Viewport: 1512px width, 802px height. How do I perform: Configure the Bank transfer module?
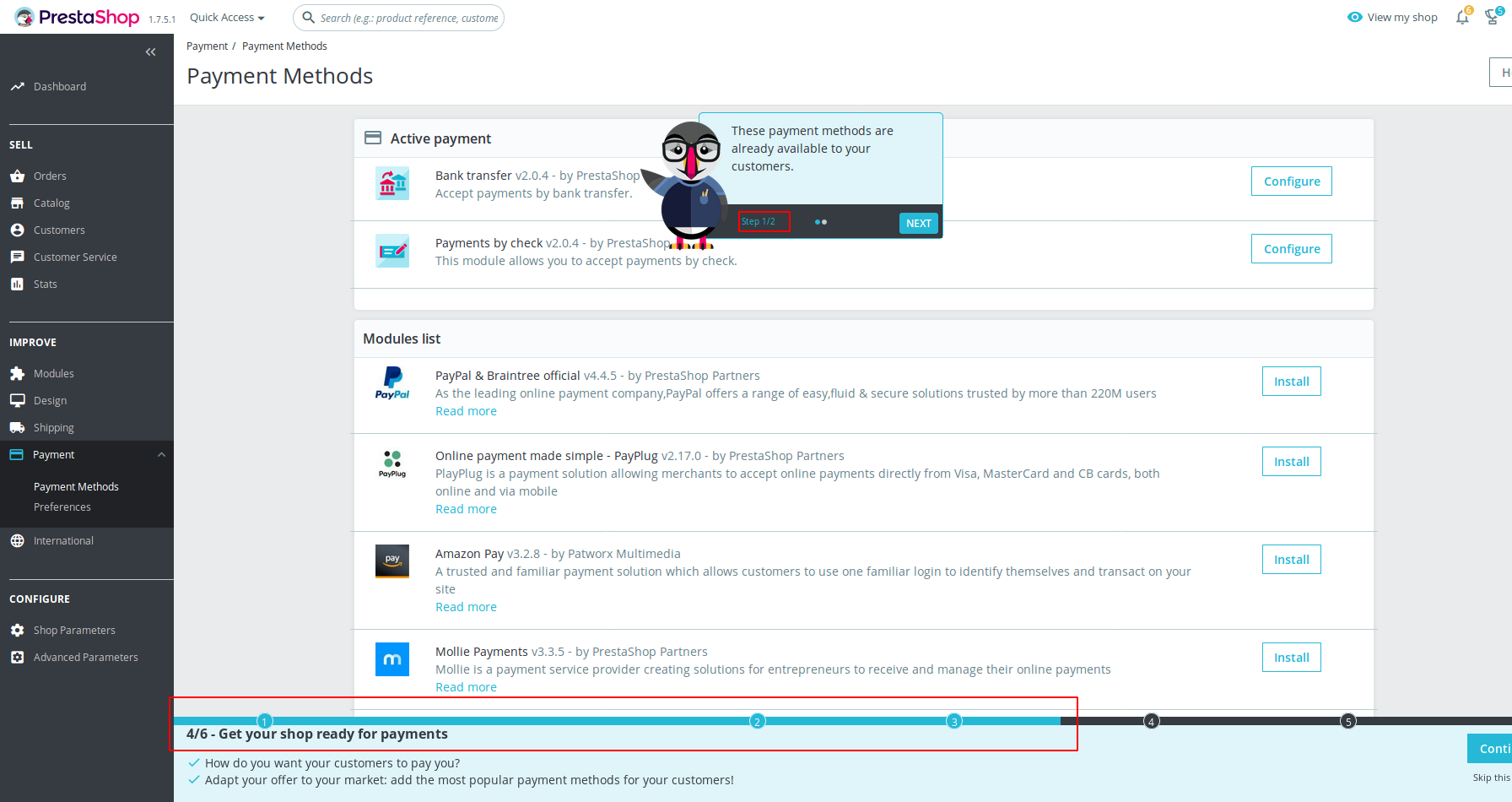coord(1292,182)
